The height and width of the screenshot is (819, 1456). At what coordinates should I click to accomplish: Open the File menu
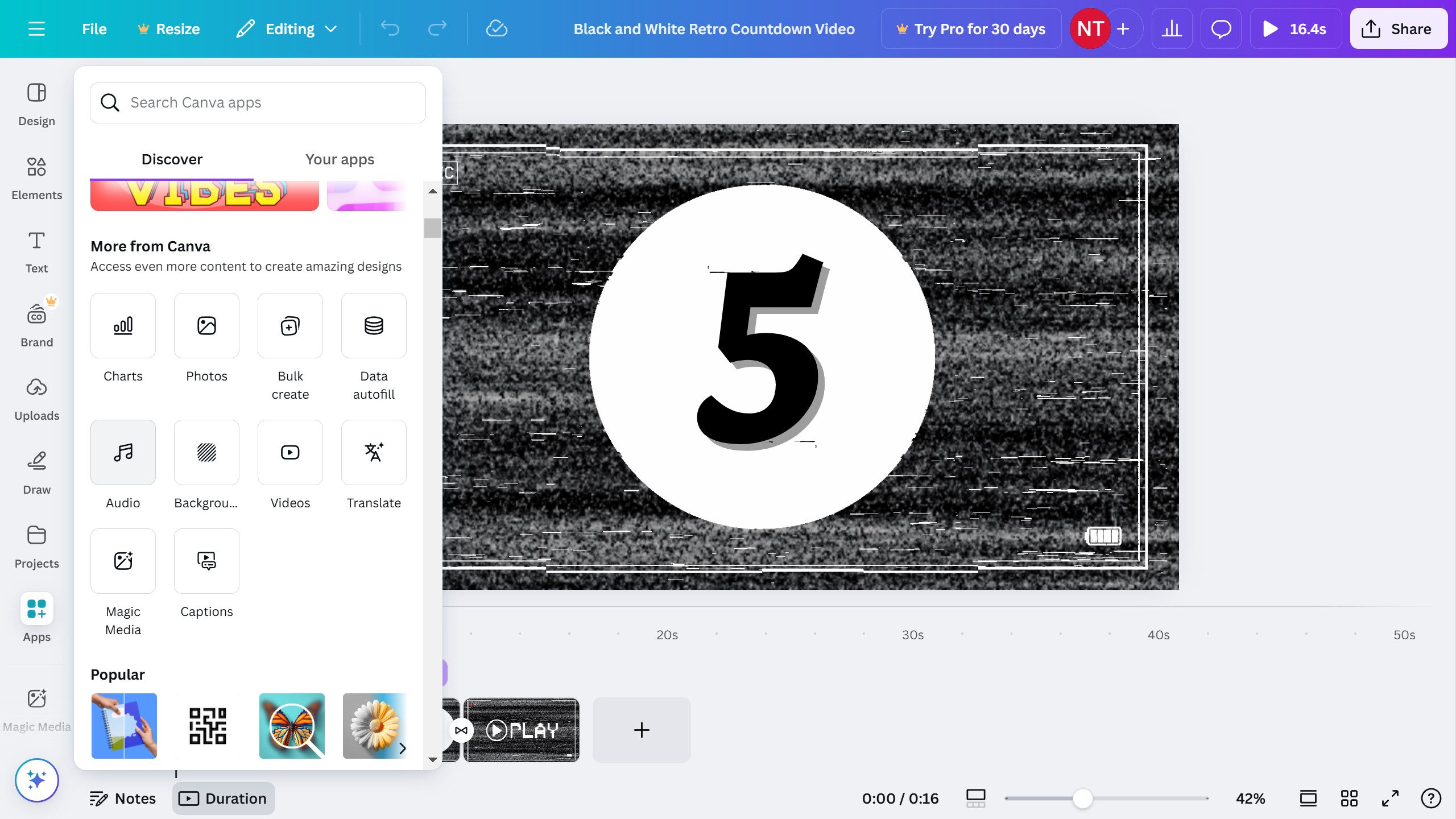click(x=94, y=29)
